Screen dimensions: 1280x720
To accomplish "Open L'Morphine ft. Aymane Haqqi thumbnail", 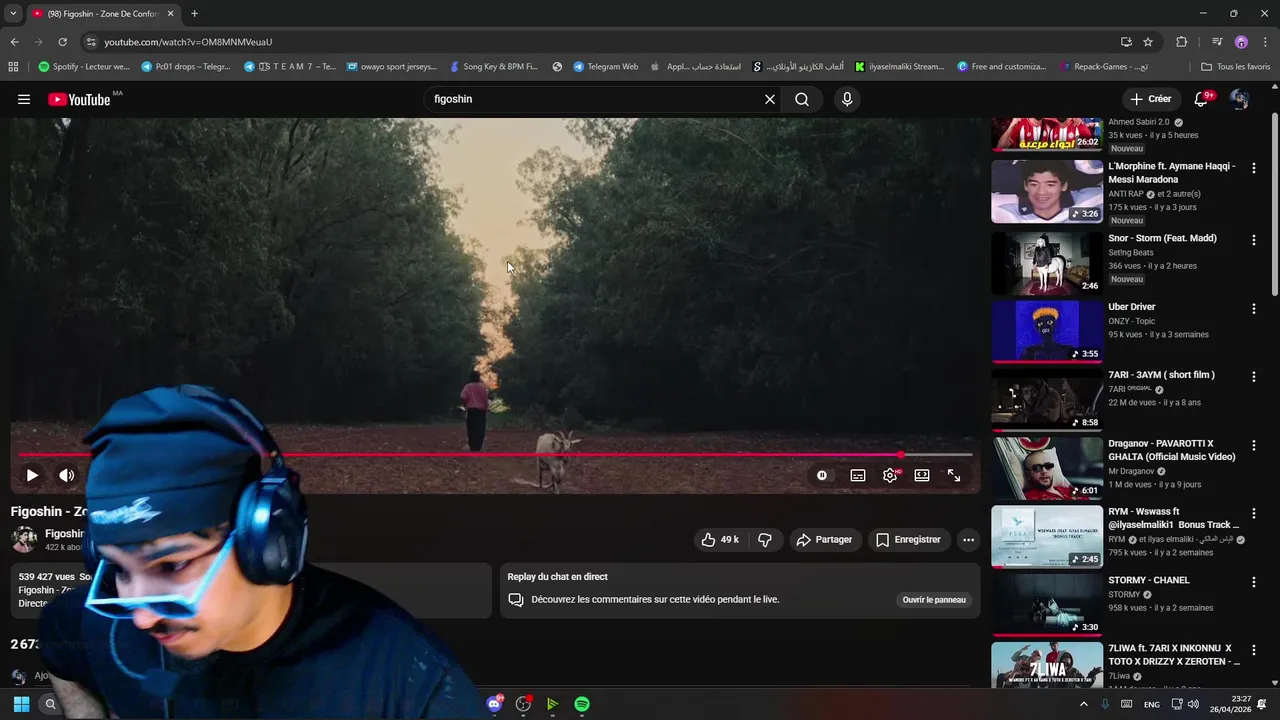I will click(x=1047, y=192).
